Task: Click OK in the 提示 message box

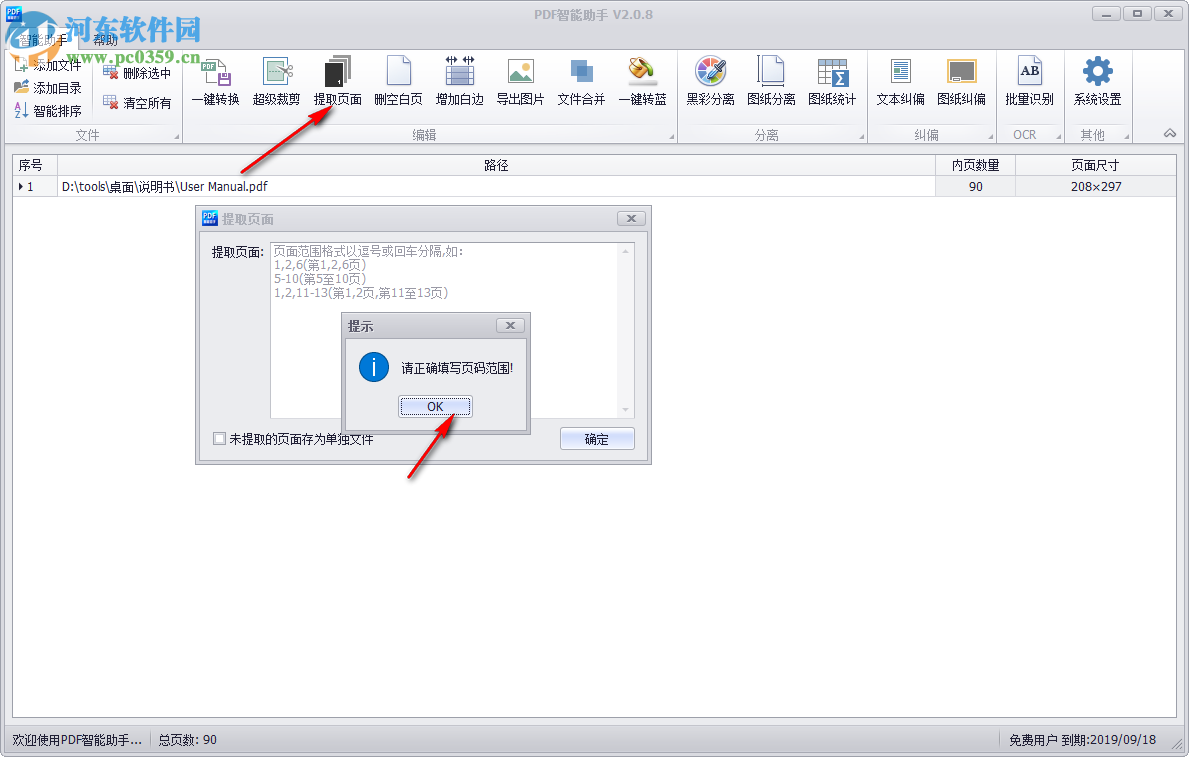Action: click(435, 407)
